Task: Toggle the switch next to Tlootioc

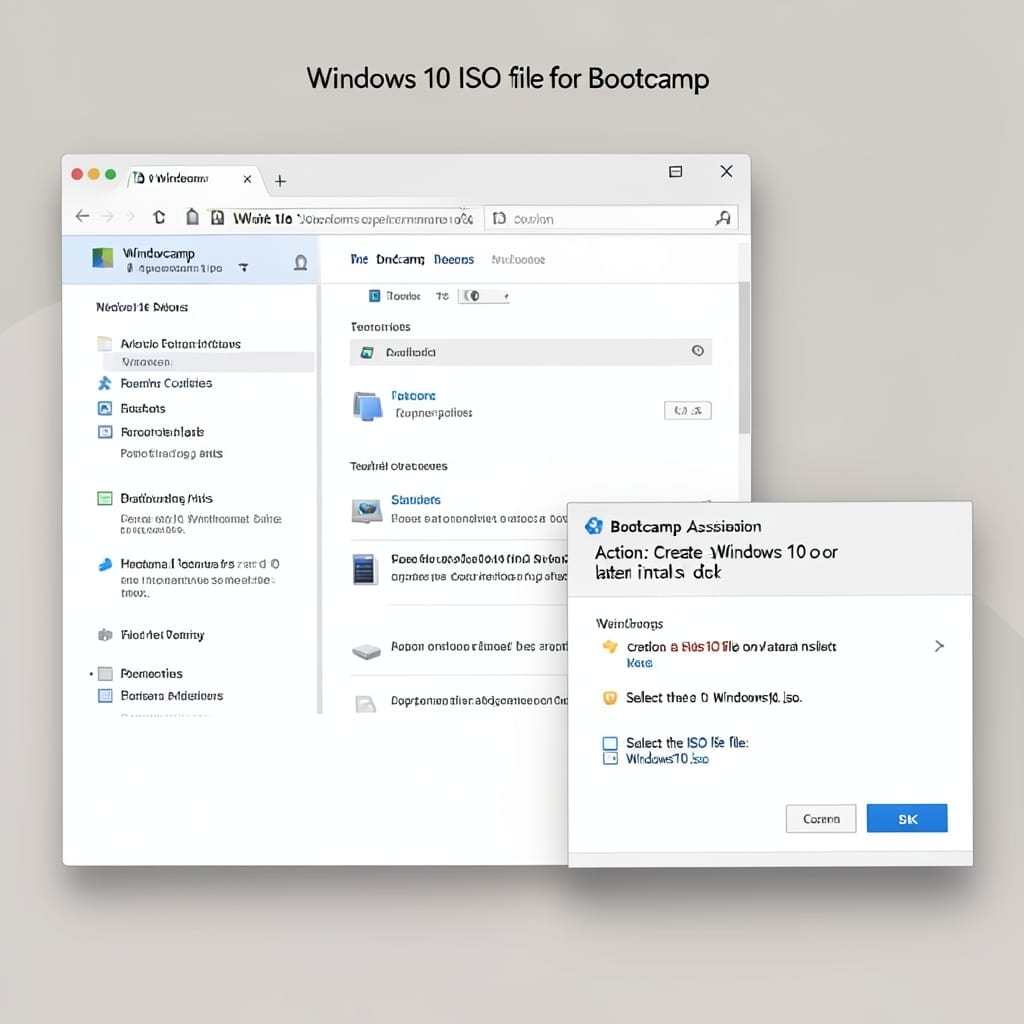Action: tap(483, 296)
